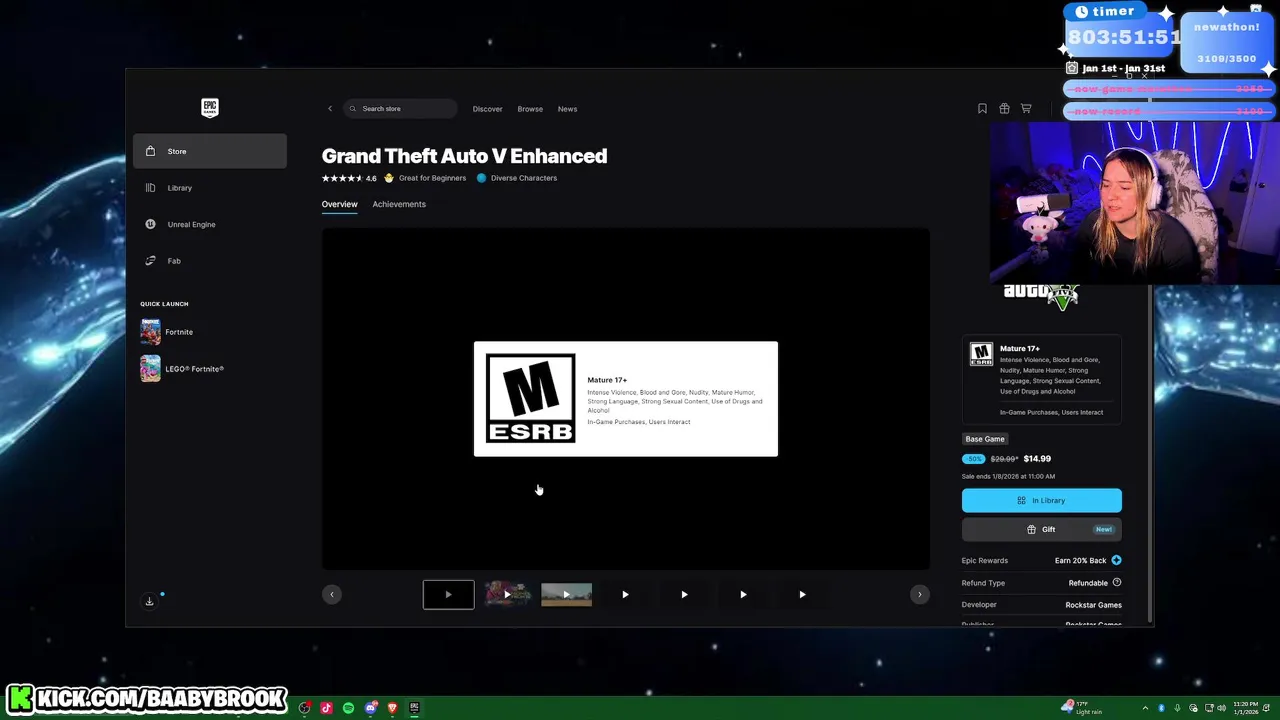Select the highlighted first video thumbnail
The width and height of the screenshot is (1280, 720).
click(448, 595)
